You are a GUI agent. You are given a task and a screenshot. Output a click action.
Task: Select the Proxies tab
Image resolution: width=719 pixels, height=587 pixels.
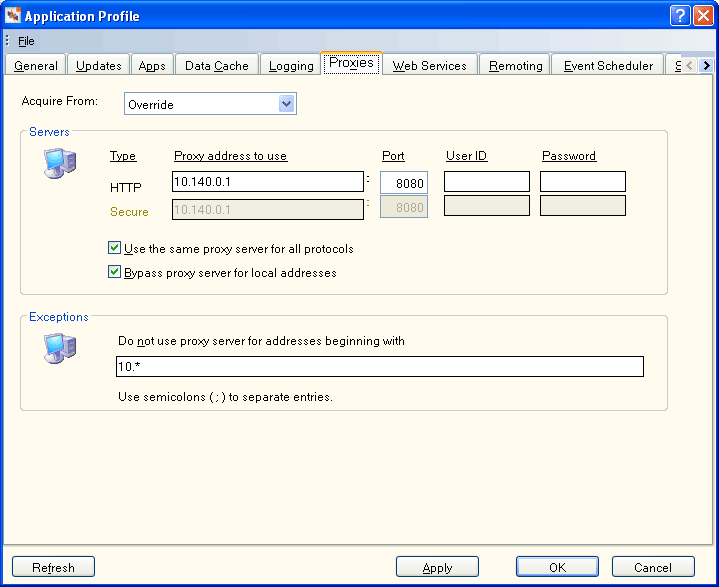click(x=351, y=63)
